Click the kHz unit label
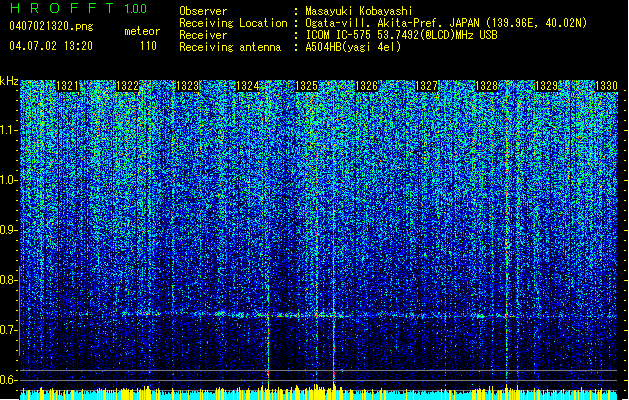The width and height of the screenshot is (629, 400). click(9, 81)
